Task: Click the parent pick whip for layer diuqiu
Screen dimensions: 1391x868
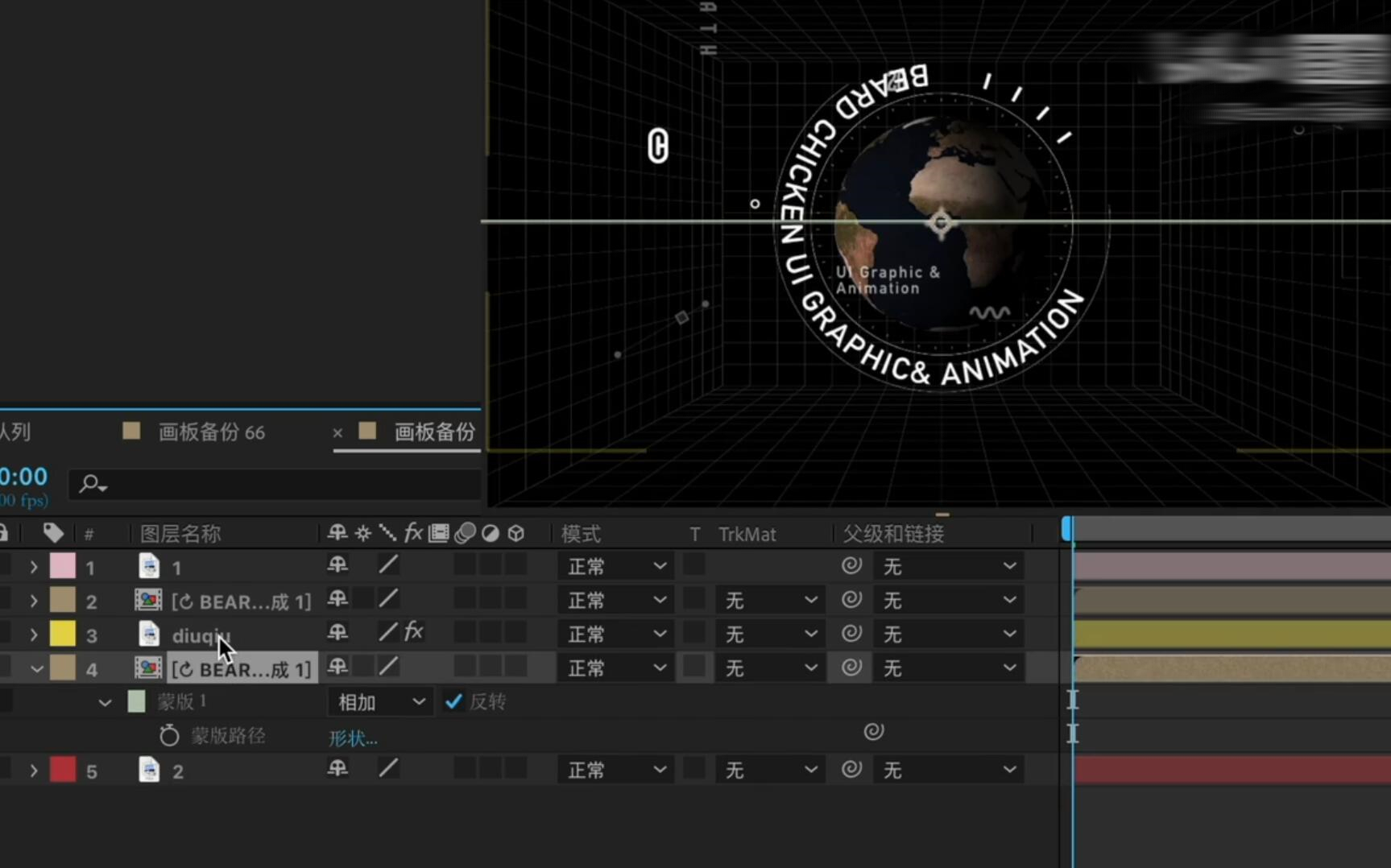Action: 851,634
